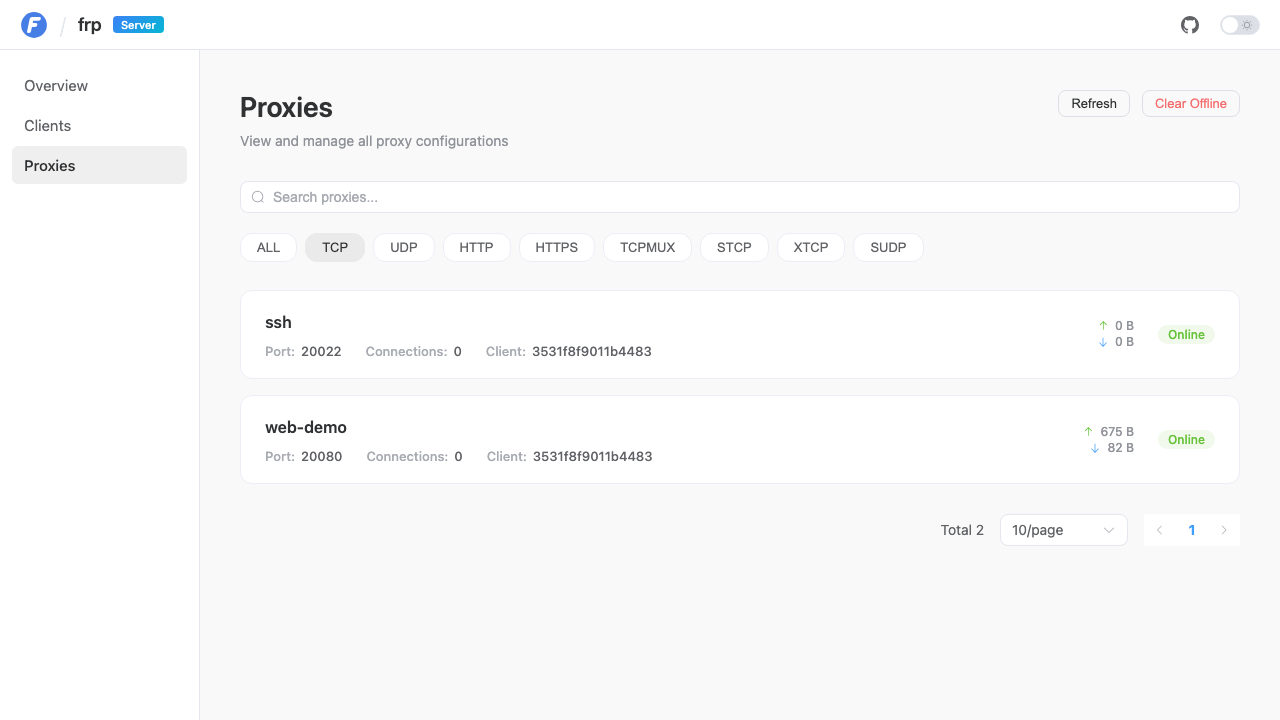Open the ssh proxy name
Screen dimensions: 1280x720
[x=278, y=322]
